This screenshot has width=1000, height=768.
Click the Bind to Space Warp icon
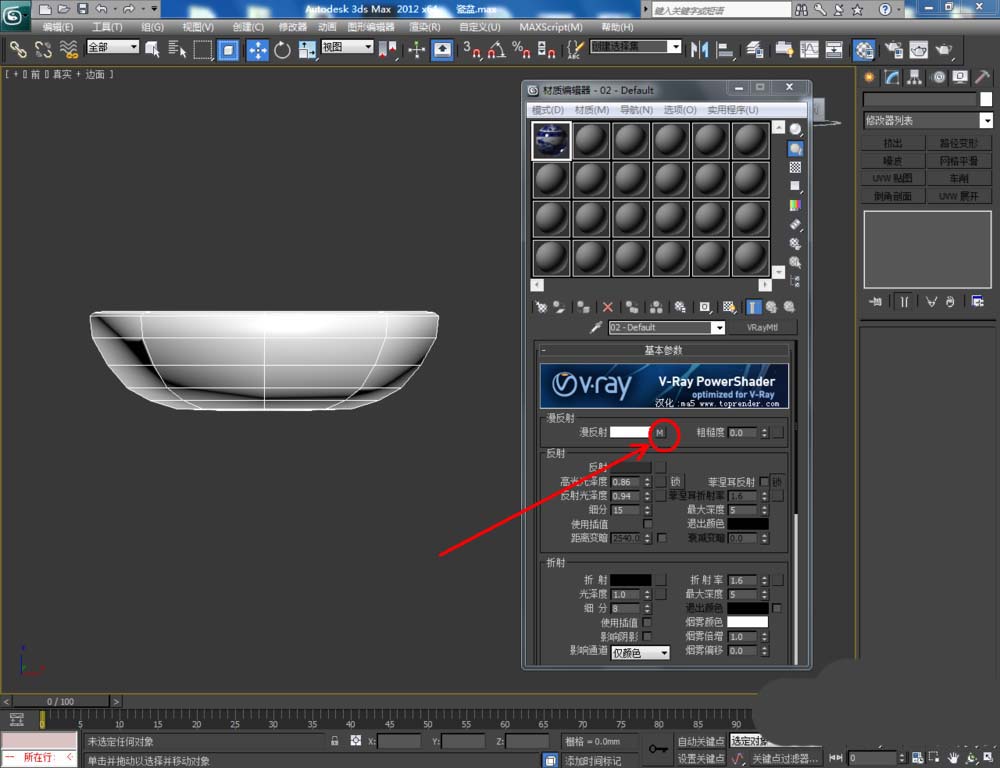click(68, 50)
